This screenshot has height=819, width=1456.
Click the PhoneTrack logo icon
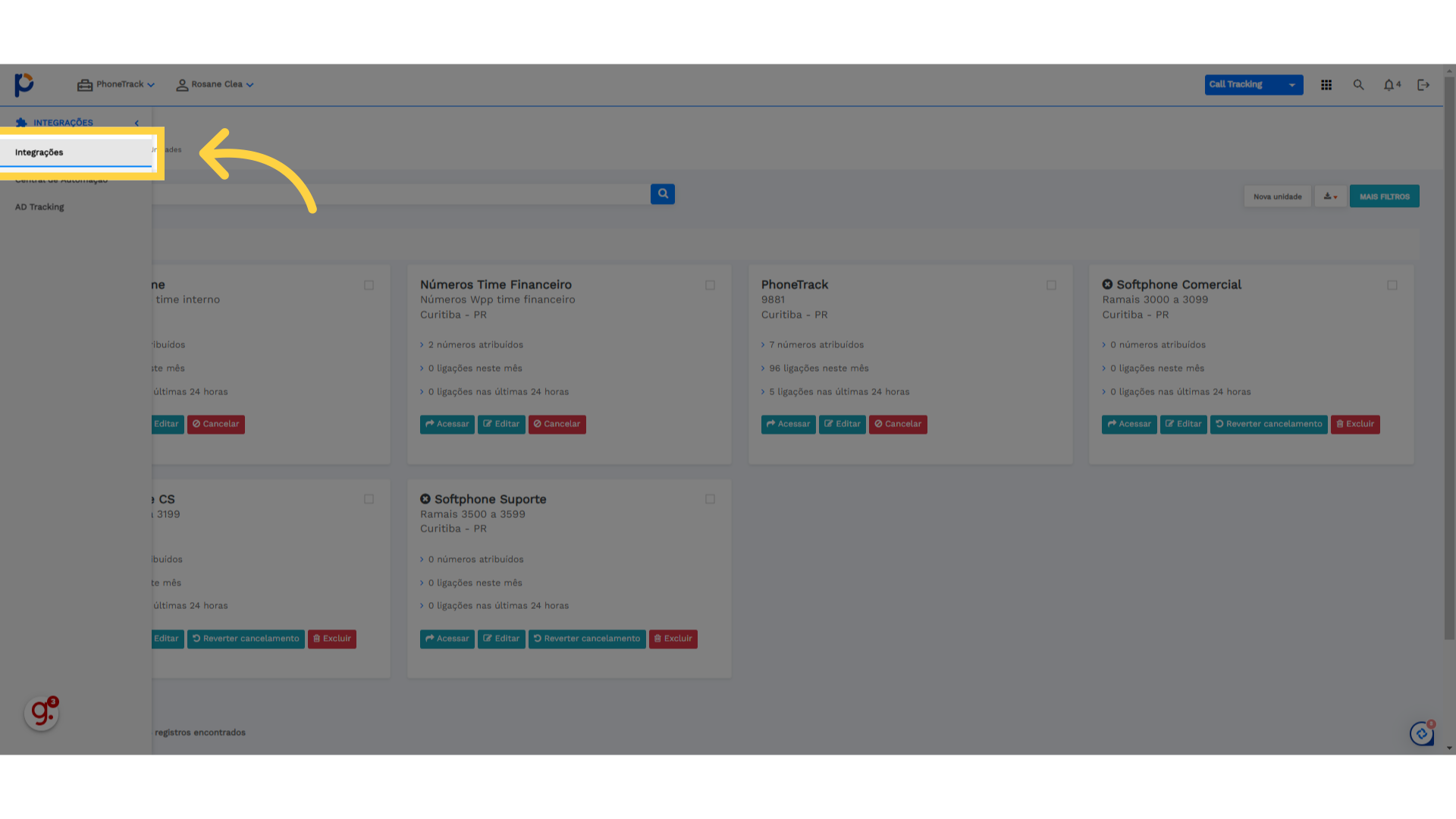(24, 84)
